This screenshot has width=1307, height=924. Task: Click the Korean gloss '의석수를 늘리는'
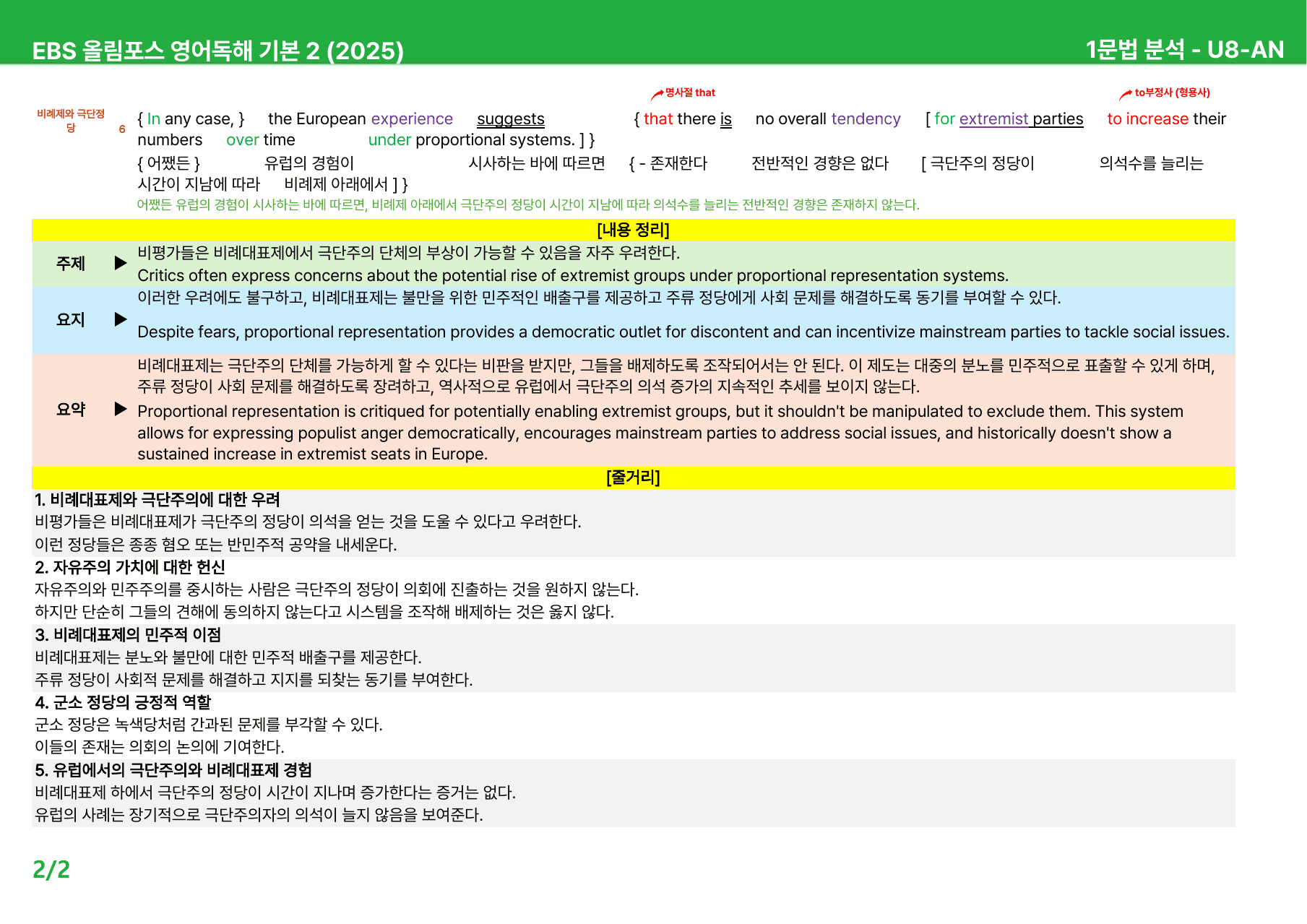click(x=1152, y=163)
